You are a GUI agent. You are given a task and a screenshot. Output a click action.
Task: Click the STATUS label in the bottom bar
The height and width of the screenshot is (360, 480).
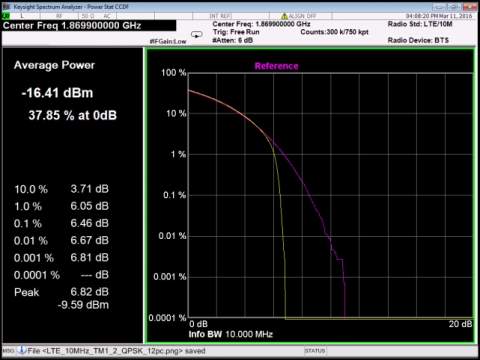(x=315, y=351)
